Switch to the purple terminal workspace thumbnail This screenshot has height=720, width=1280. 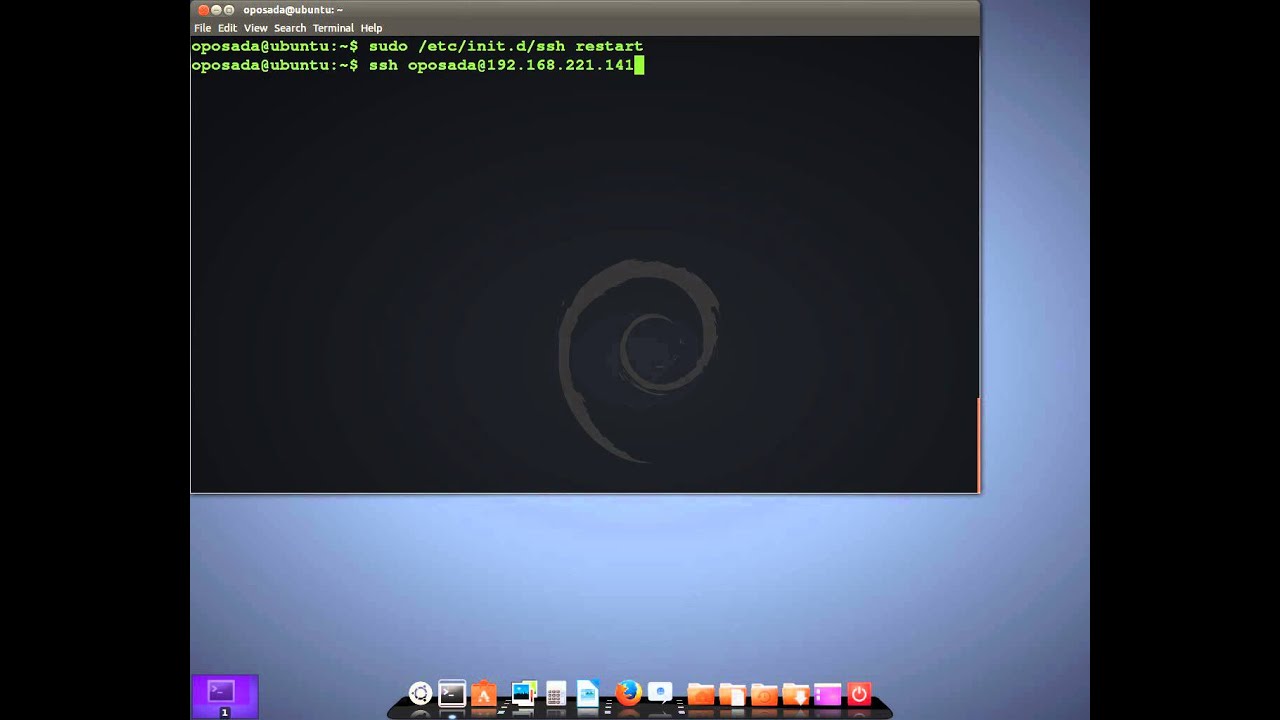tap(225, 696)
